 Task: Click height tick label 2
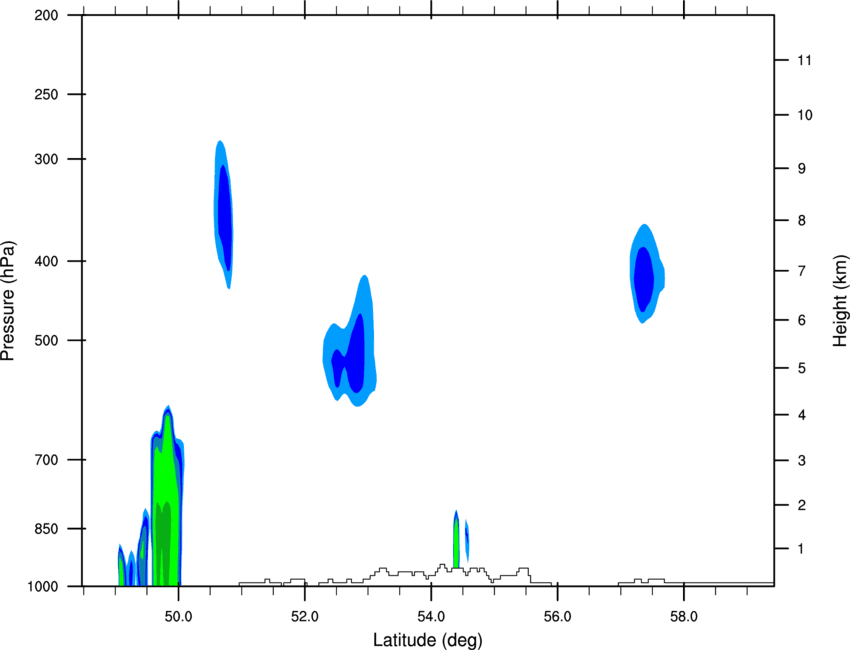coord(802,505)
